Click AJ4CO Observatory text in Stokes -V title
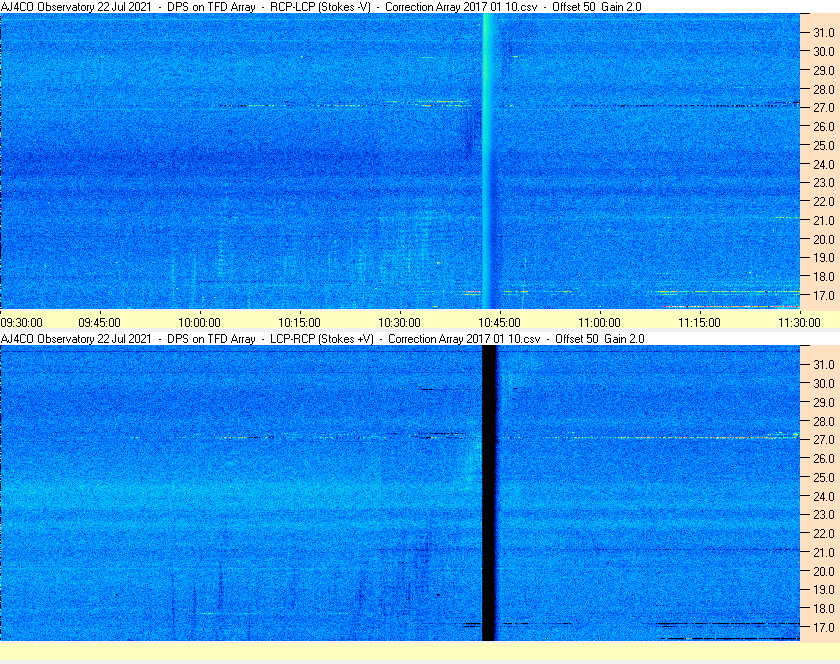Image resolution: width=840 pixels, height=664 pixels. pos(76,7)
